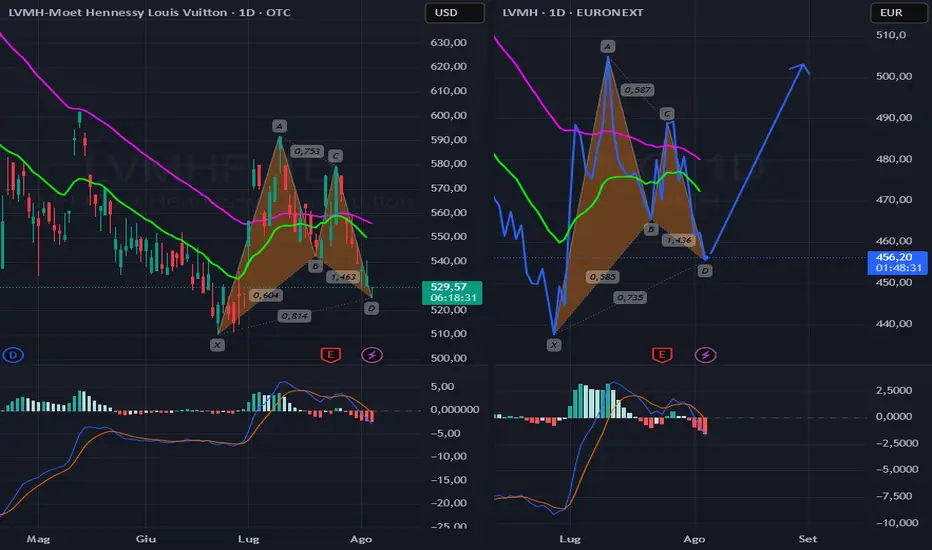
Task: Click the Set label on right time axis
Action: 808,539
